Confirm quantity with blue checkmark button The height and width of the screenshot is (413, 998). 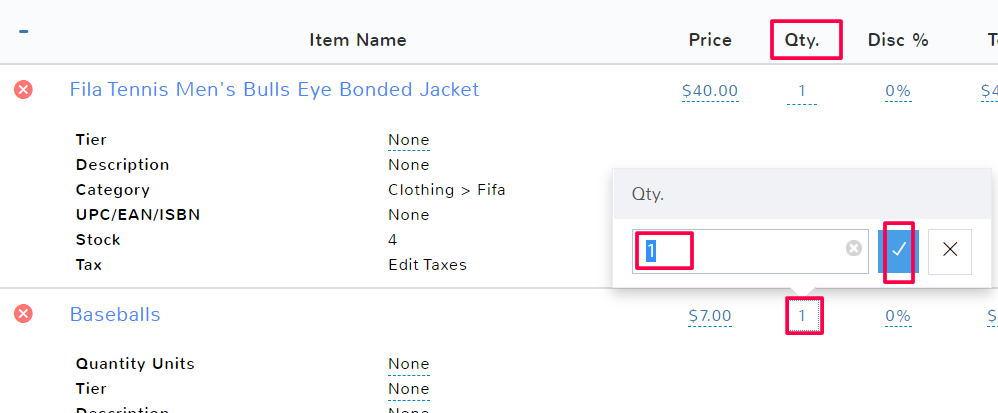click(898, 250)
